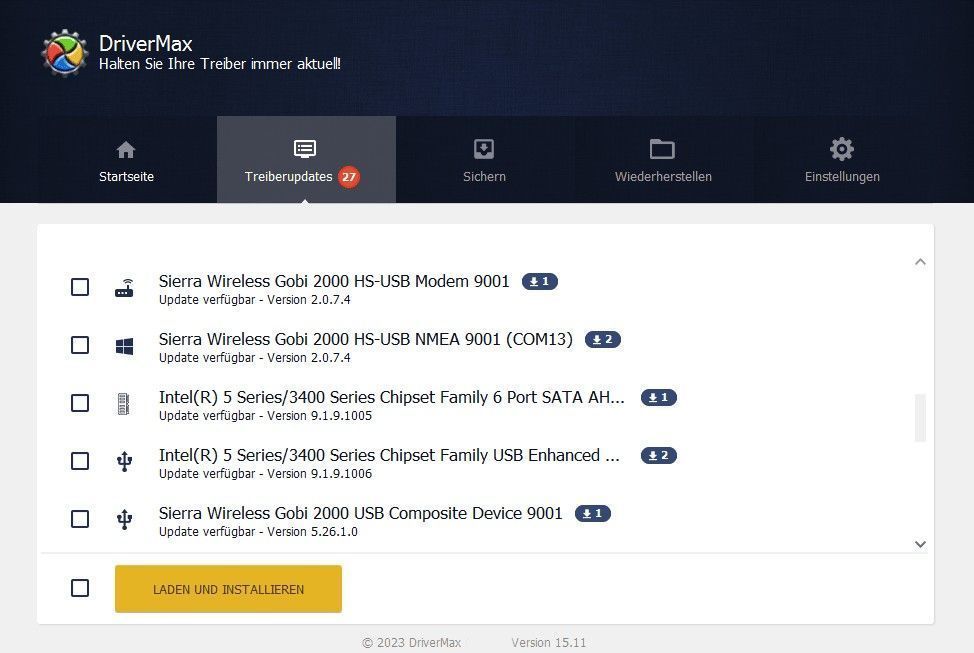Image resolution: width=974 pixels, height=653 pixels.
Task: Go to the Einstellungen tab
Action: coord(842,160)
